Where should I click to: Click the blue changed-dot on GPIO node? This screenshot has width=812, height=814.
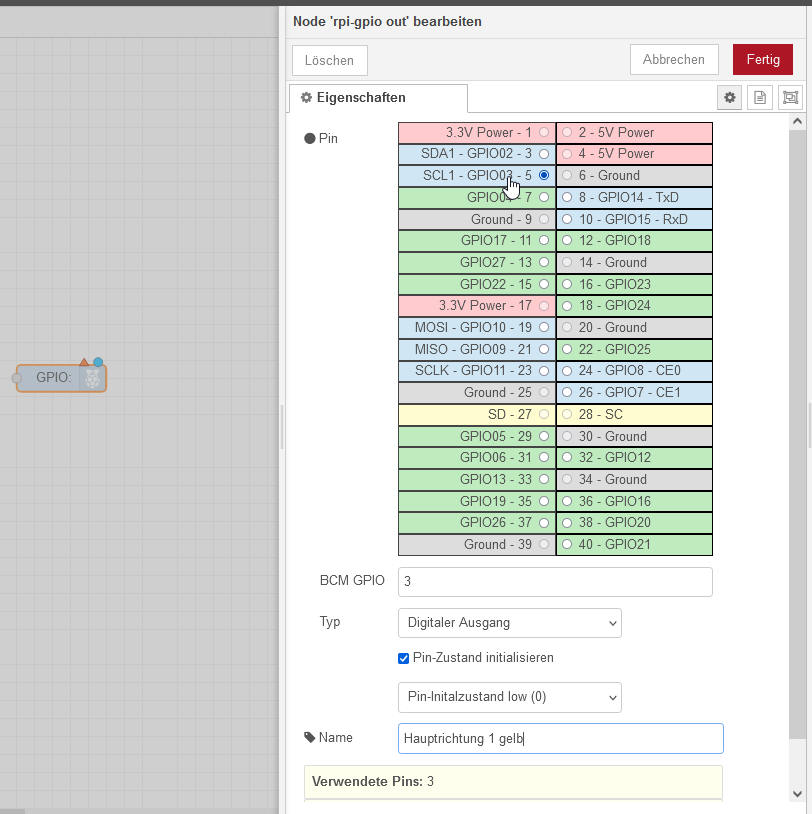[98, 362]
